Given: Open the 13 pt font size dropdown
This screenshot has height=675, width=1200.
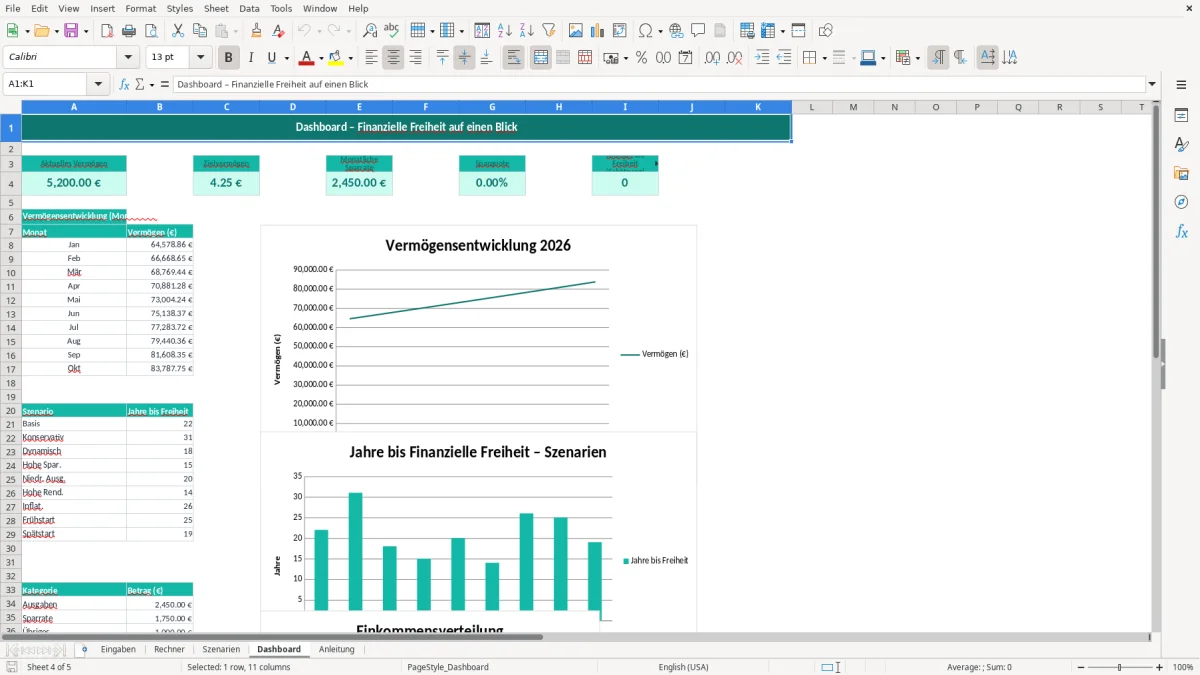Looking at the screenshot, I should coord(201,58).
